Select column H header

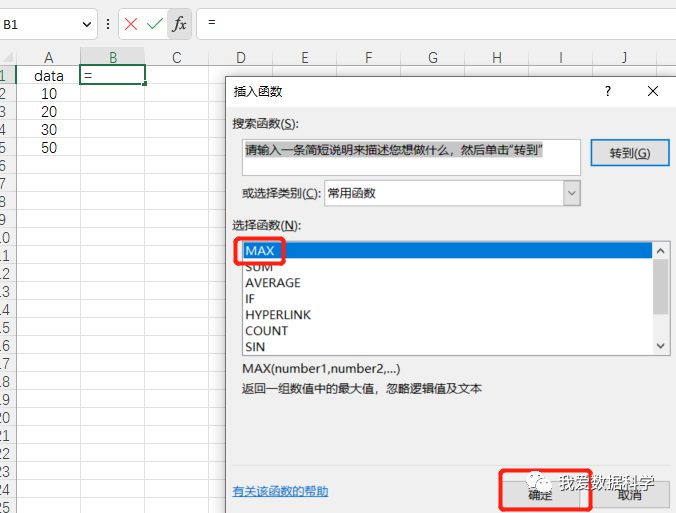496,57
